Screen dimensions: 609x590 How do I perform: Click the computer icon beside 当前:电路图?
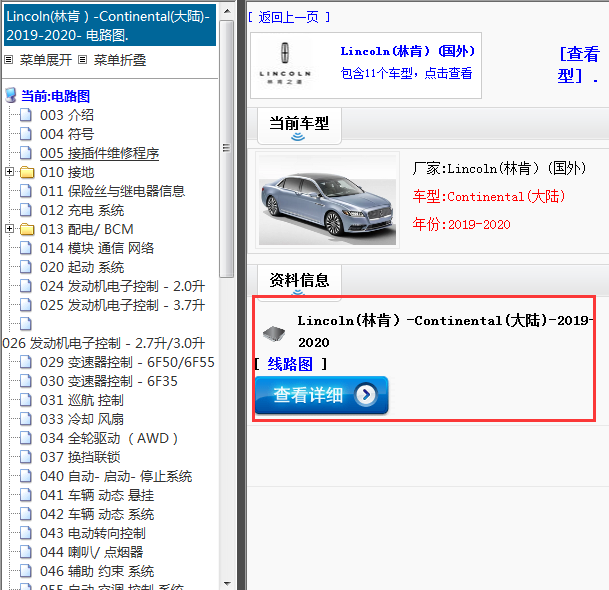11,96
